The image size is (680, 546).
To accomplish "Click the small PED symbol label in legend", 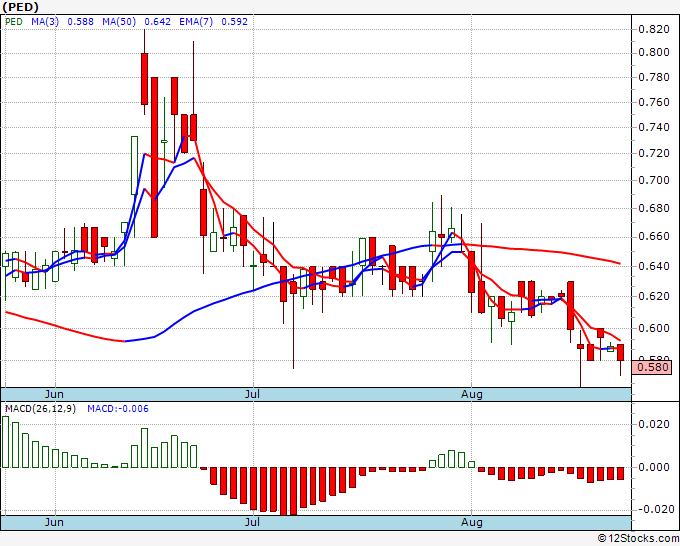I will (x=14, y=20).
